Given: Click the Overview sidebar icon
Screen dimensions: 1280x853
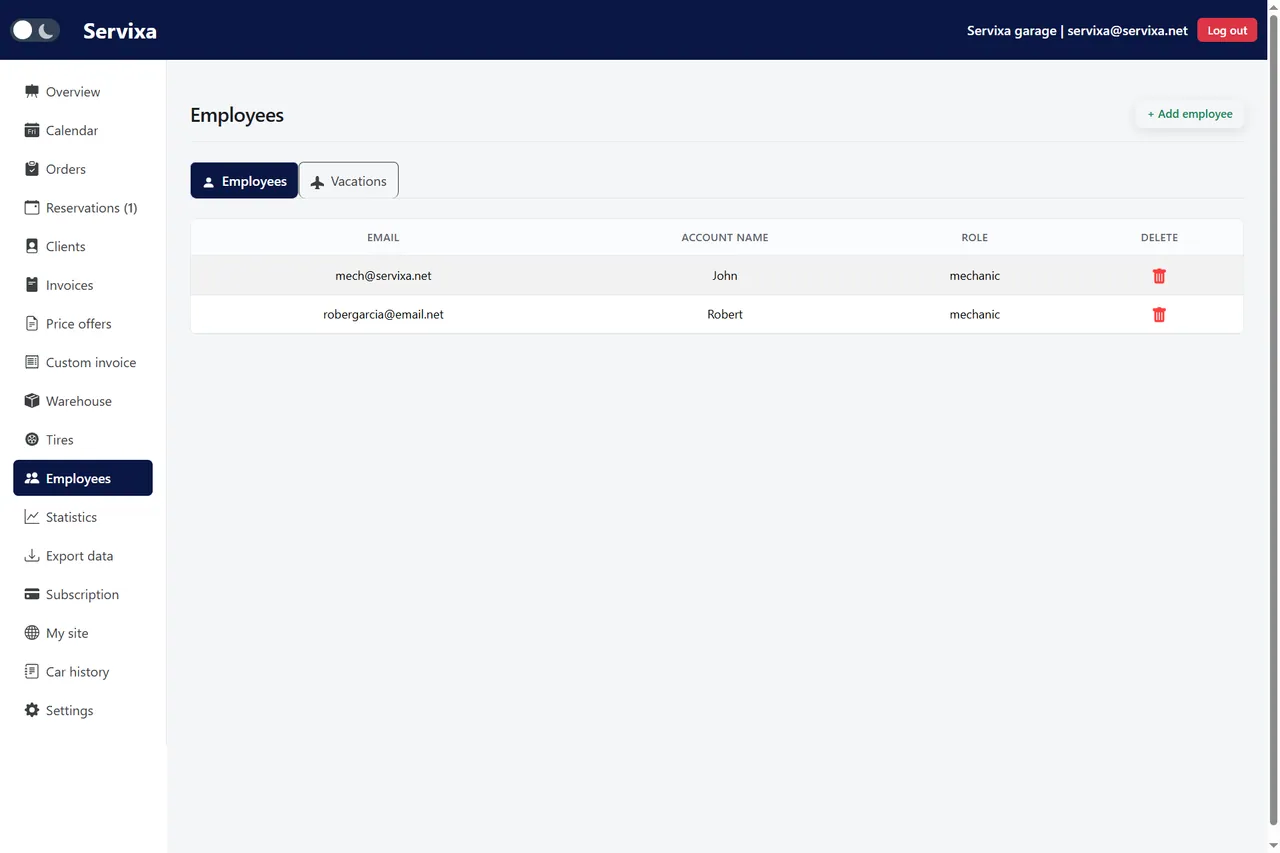Looking at the screenshot, I should (x=32, y=92).
